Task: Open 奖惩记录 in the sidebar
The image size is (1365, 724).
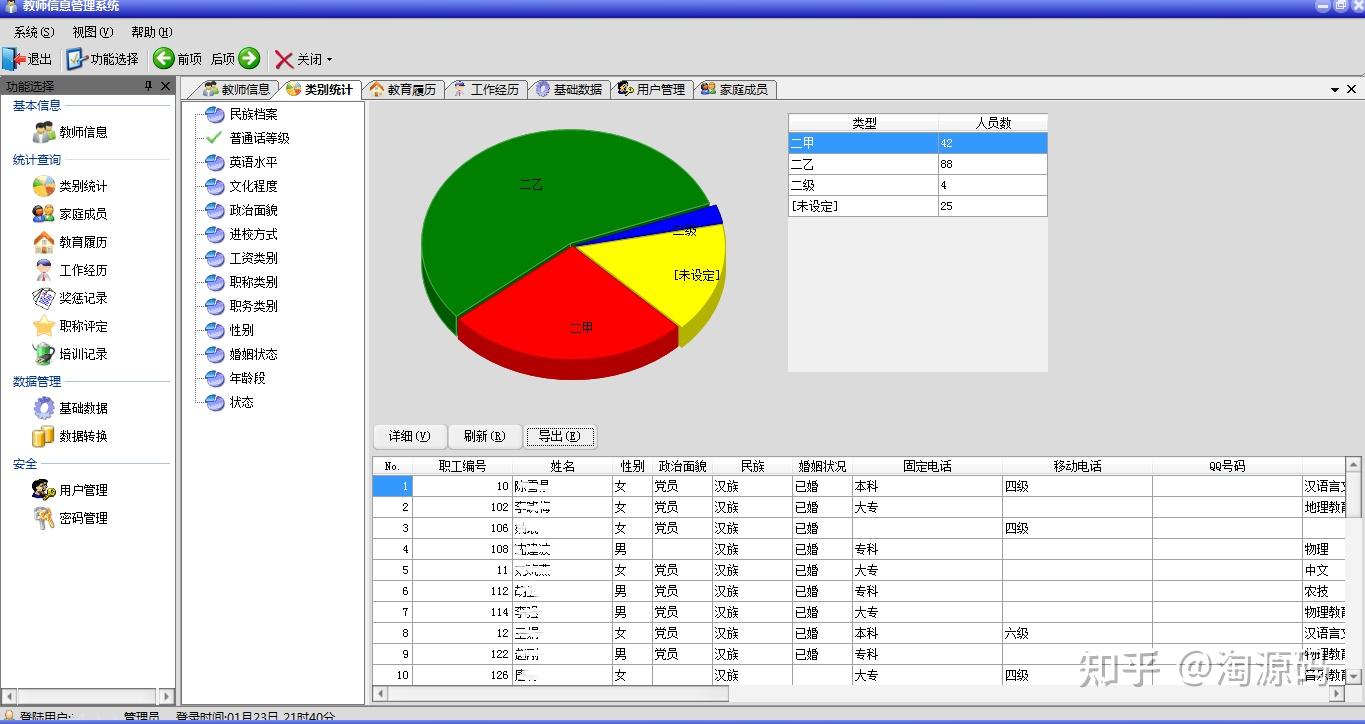Action: point(70,298)
